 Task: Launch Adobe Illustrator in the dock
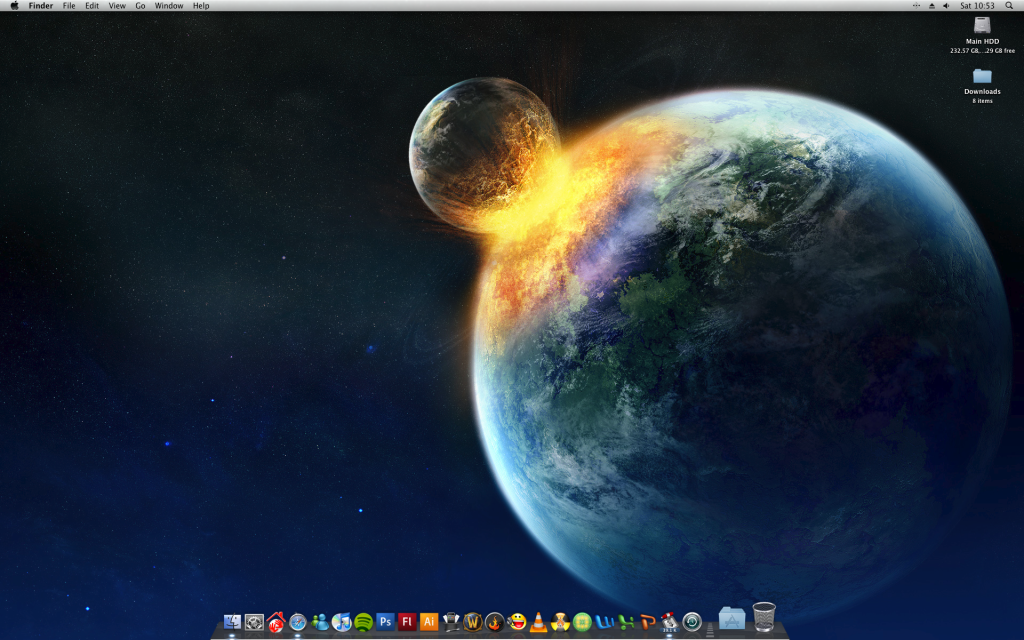[429, 622]
